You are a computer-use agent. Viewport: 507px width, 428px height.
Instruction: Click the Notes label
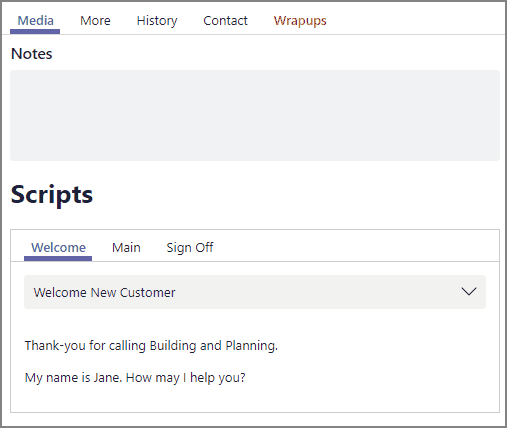pyautogui.click(x=32, y=54)
